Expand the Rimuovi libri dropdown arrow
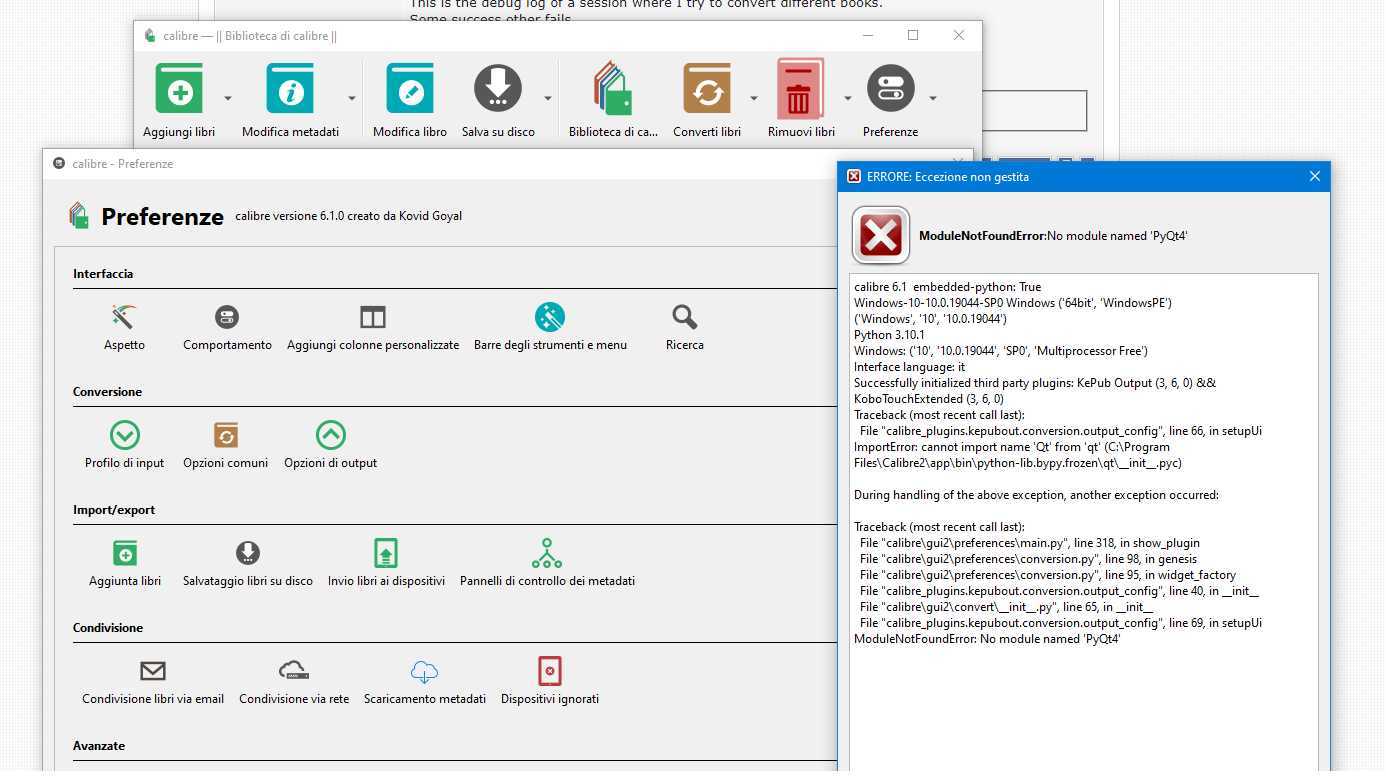Viewport: 1386px width, 777px height. (x=848, y=98)
